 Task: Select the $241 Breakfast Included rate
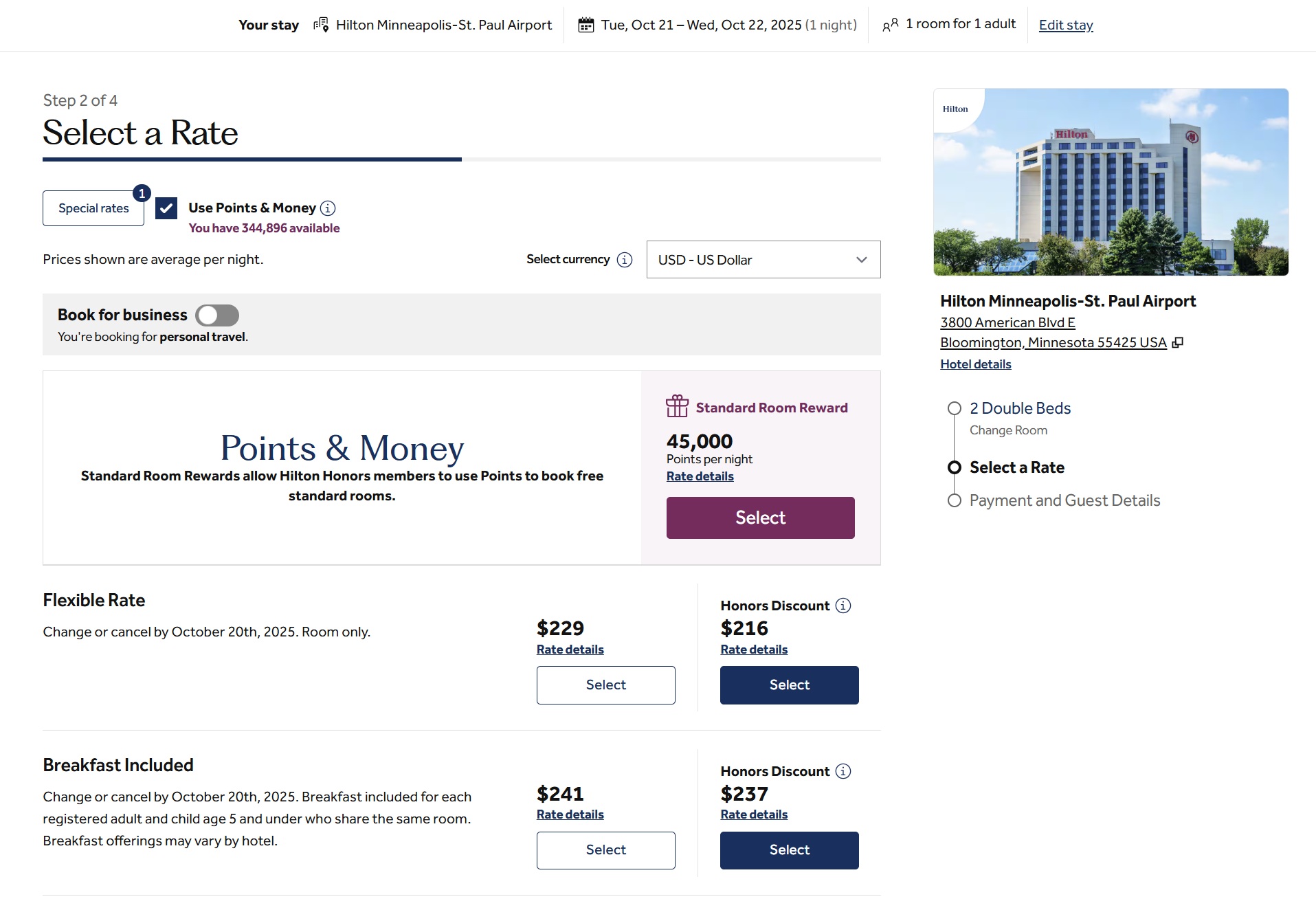click(x=605, y=850)
